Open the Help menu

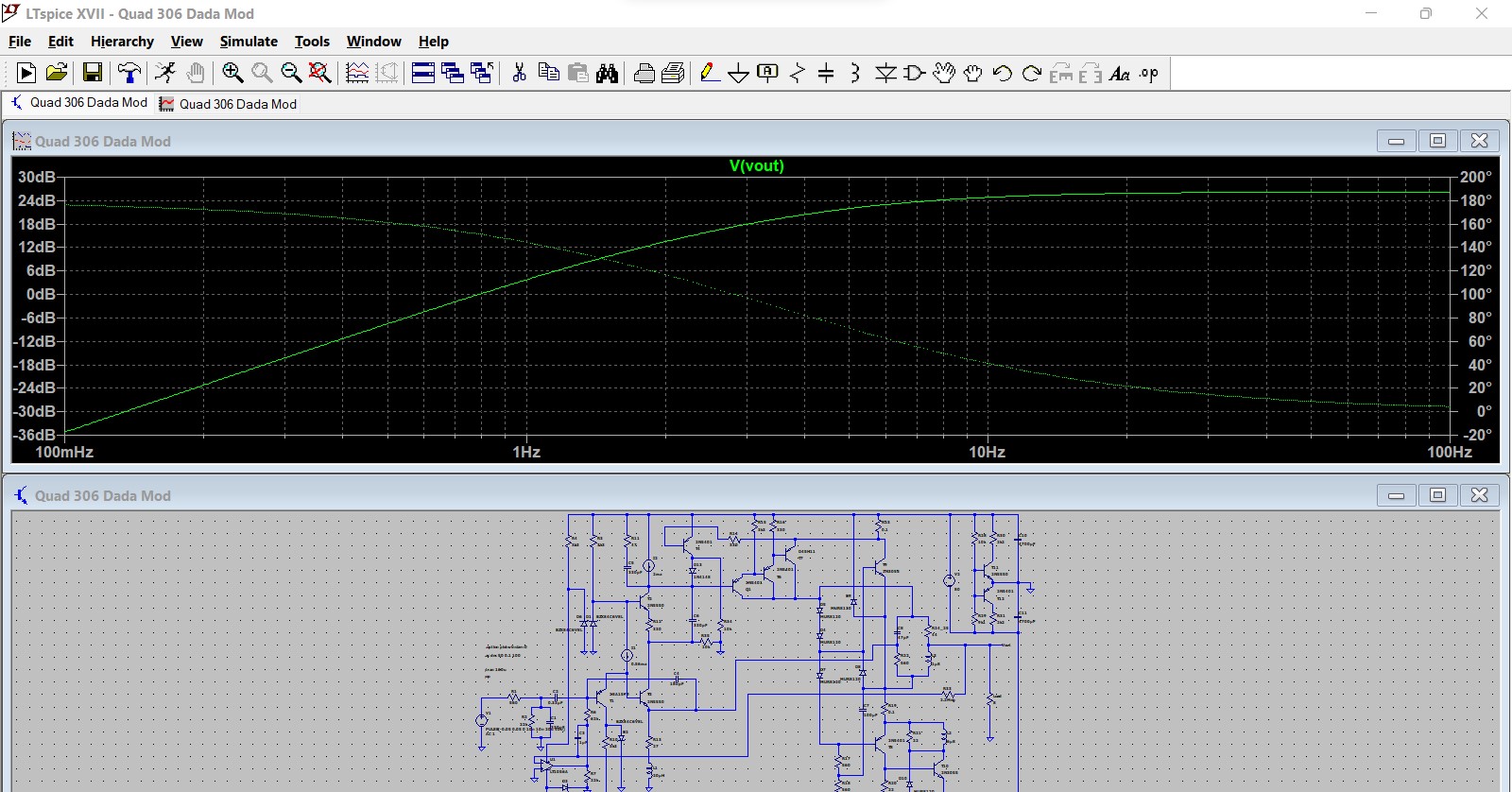click(x=434, y=42)
